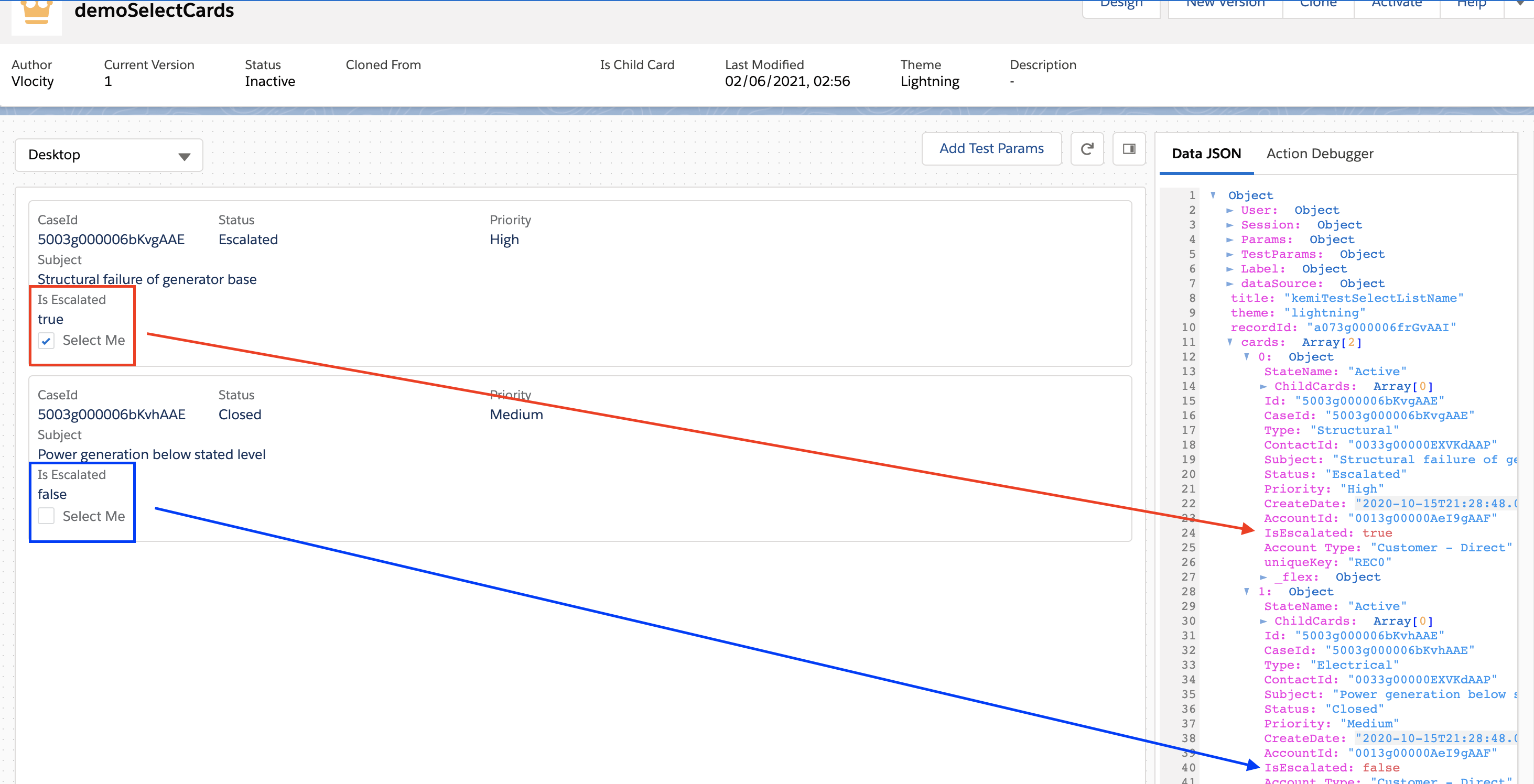Click Type Electrical line in JSON
Screen dimensions: 1534x784
pyautogui.click(x=1332, y=665)
